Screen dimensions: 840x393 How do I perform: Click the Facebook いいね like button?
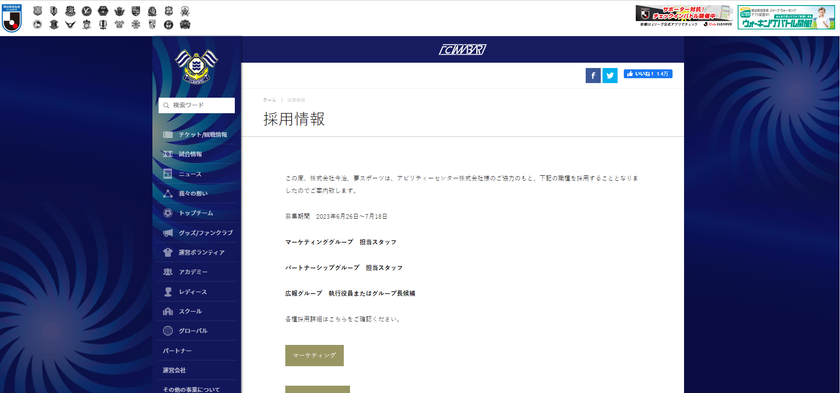pos(648,74)
